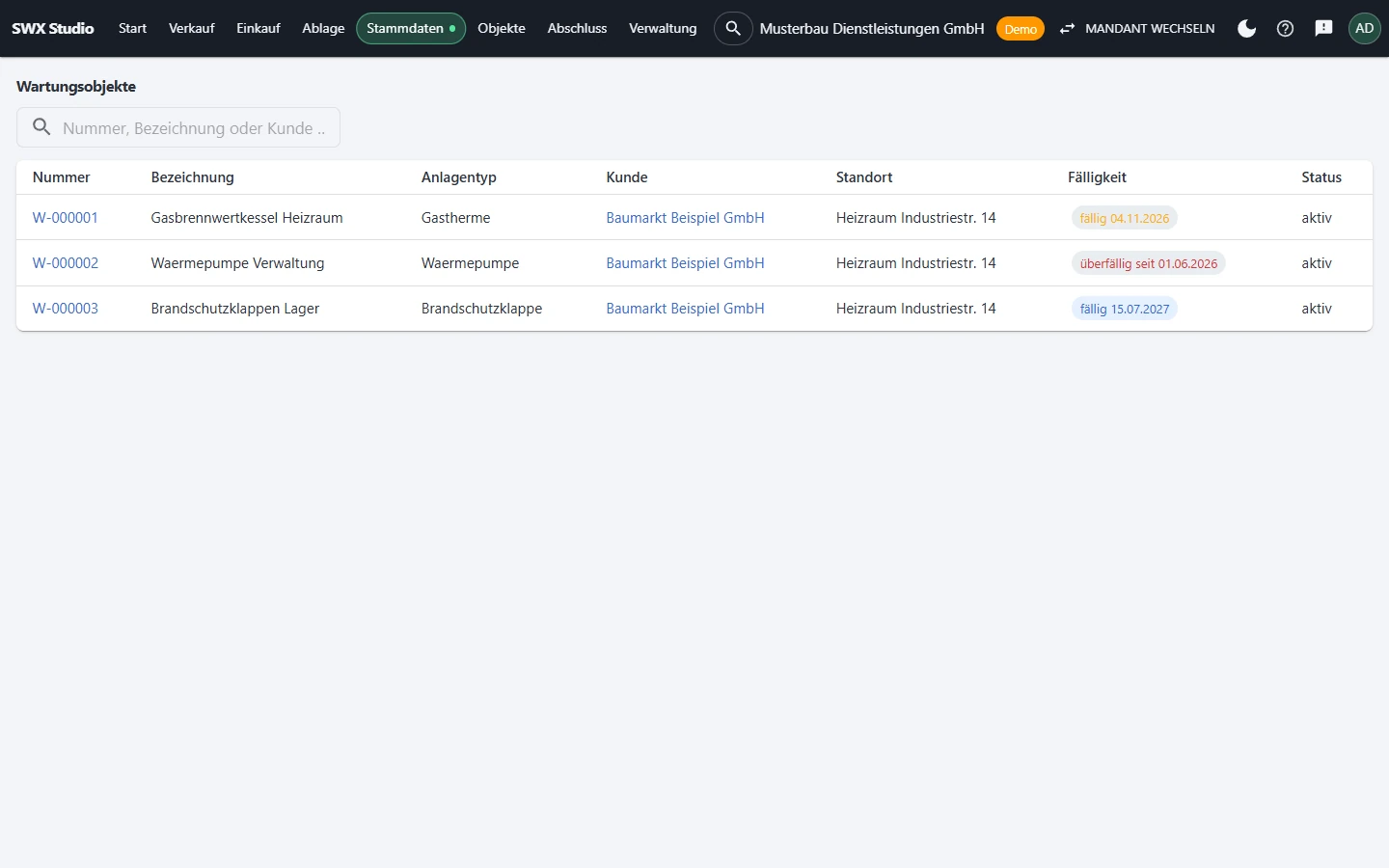This screenshot has height=868, width=1389.
Task: Click the orange Demo badge
Action: [1020, 29]
